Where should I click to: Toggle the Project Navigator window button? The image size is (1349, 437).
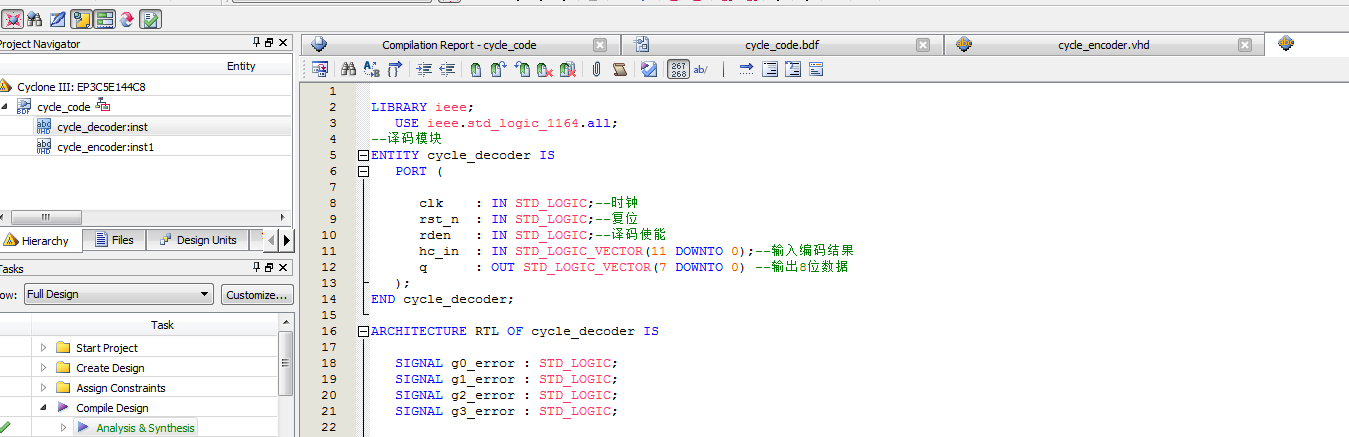pos(81,18)
